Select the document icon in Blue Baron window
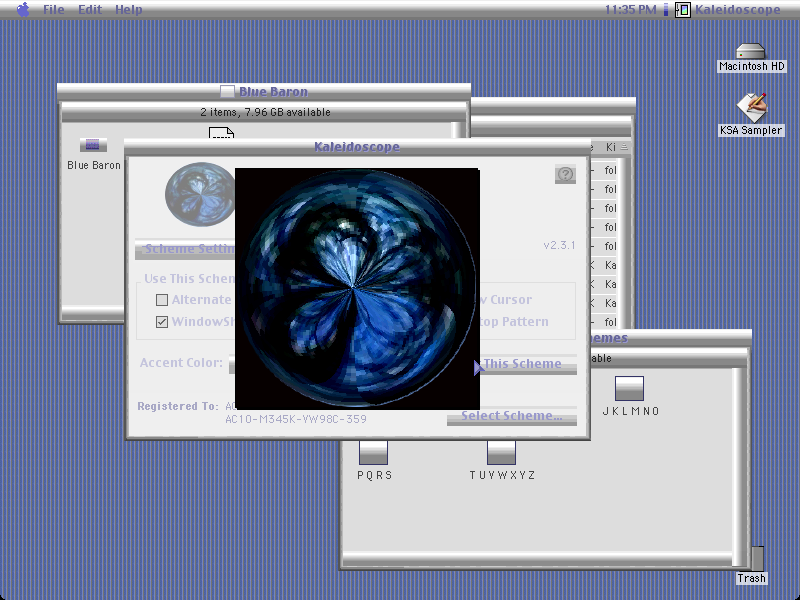 pos(221,133)
